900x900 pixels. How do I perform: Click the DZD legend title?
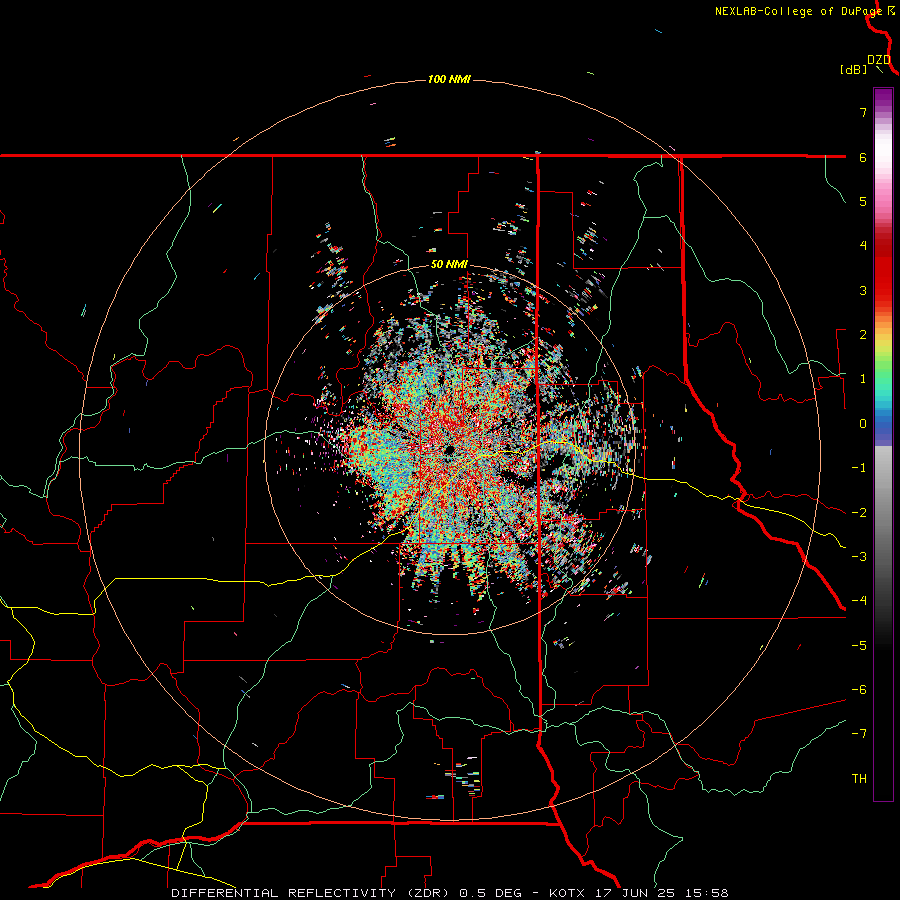879,60
